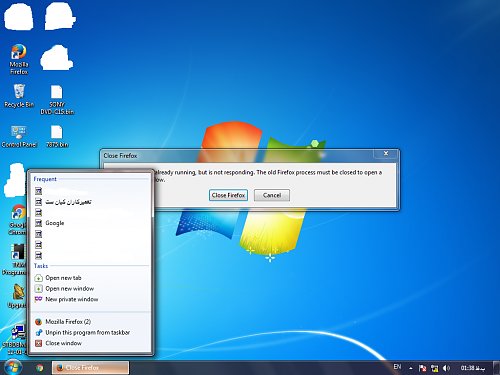
Task: Open Action Center flag icon in tray
Action: [422, 368]
